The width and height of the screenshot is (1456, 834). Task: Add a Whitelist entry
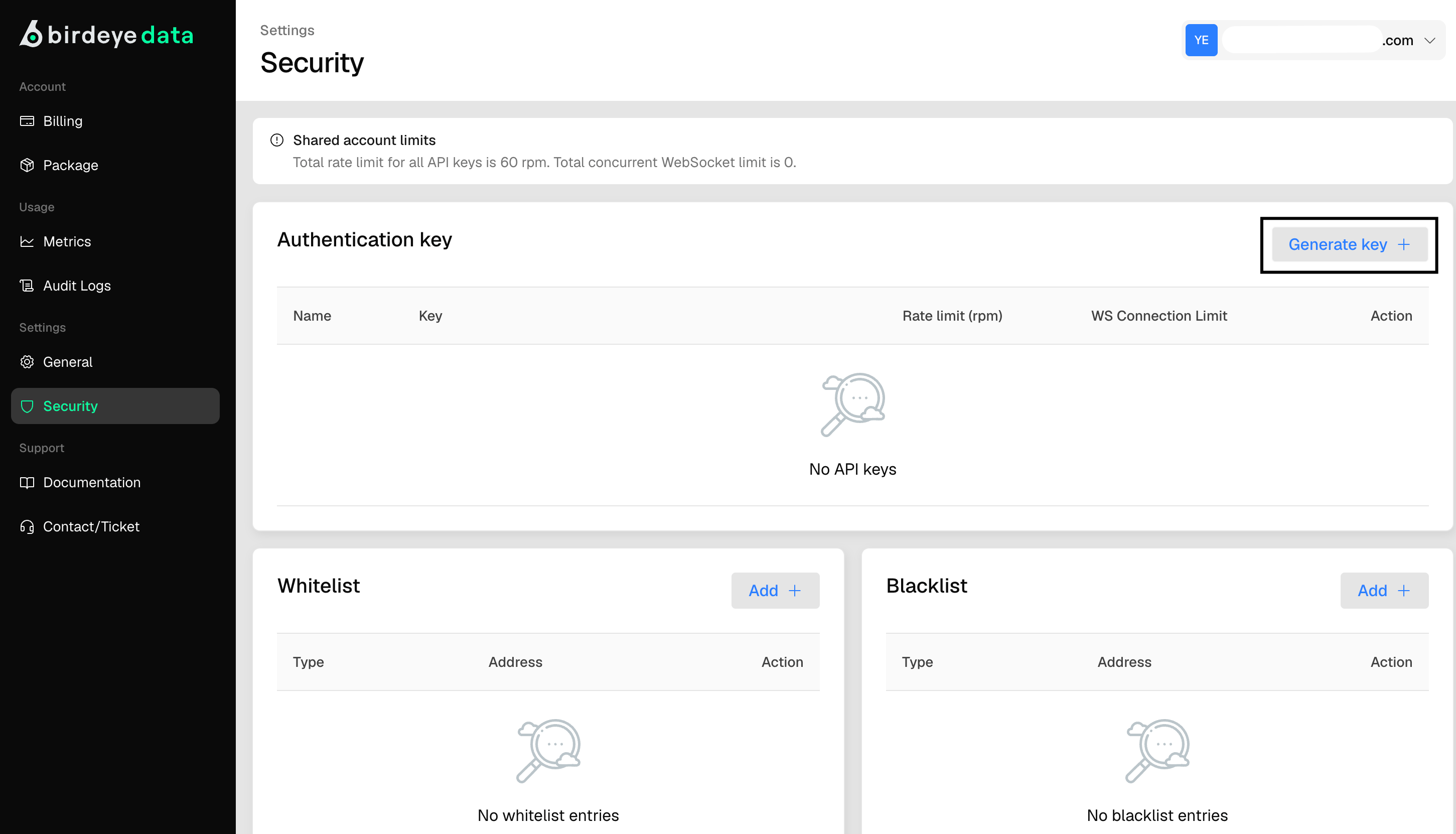point(775,591)
